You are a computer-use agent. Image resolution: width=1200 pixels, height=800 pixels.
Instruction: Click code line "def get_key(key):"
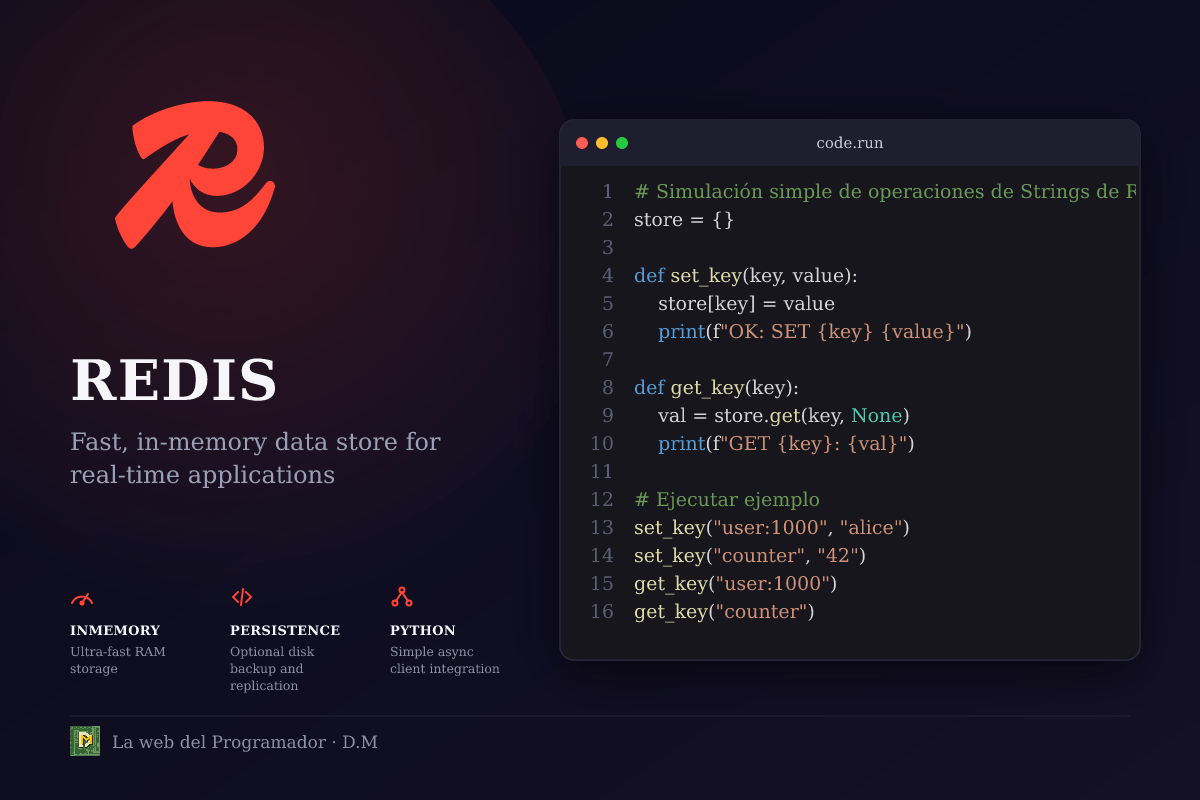(717, 387)
